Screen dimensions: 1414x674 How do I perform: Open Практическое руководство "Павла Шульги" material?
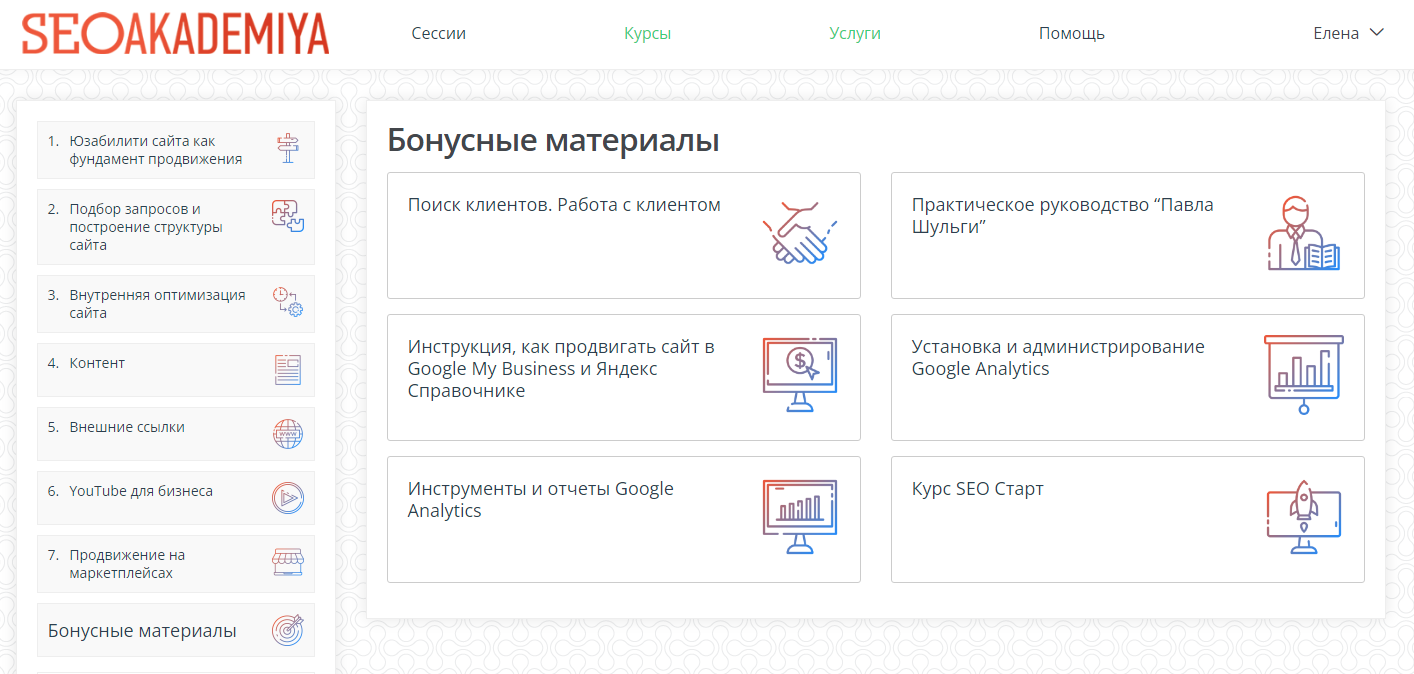[x=1128, y=235]
